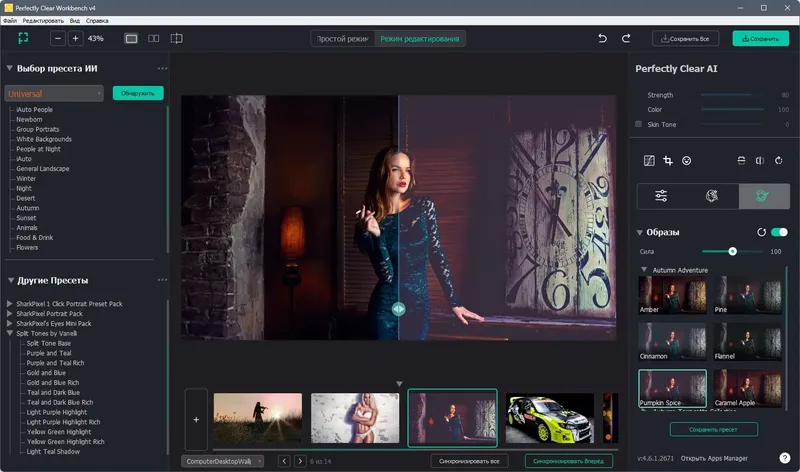Toggle the Образы on/off switch
This screenshot has height=472, width=800.
779,232
